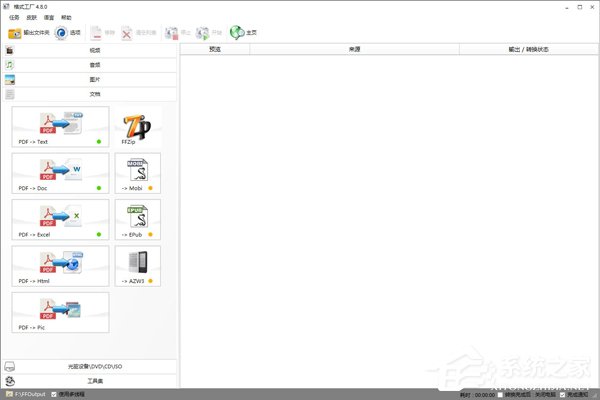Enable shutdown-after-conversion (关闭电脑) checkbox
Screen dimensions: 600x400
pyautogui.click(x=500, y=395)
